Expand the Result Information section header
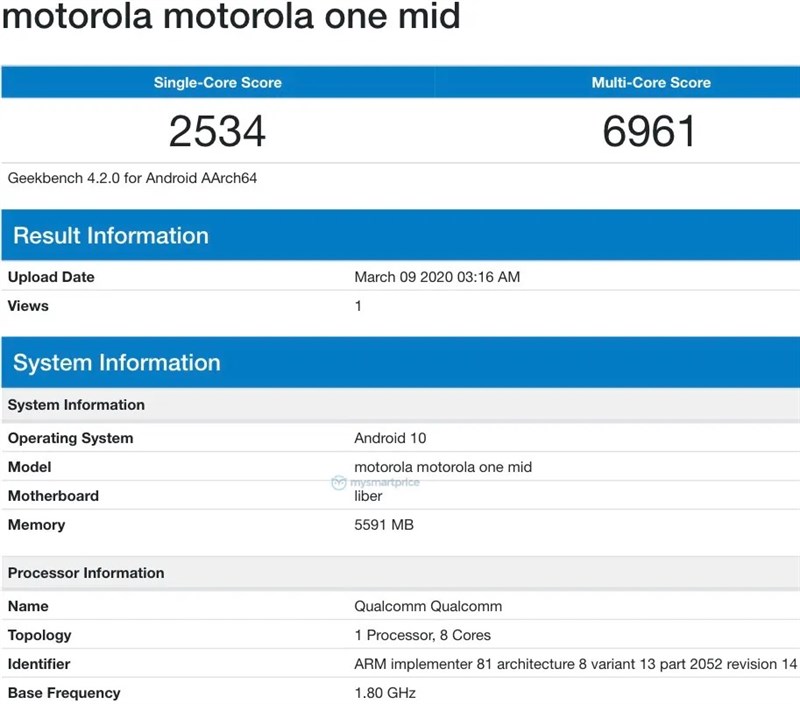 [111, 236]
